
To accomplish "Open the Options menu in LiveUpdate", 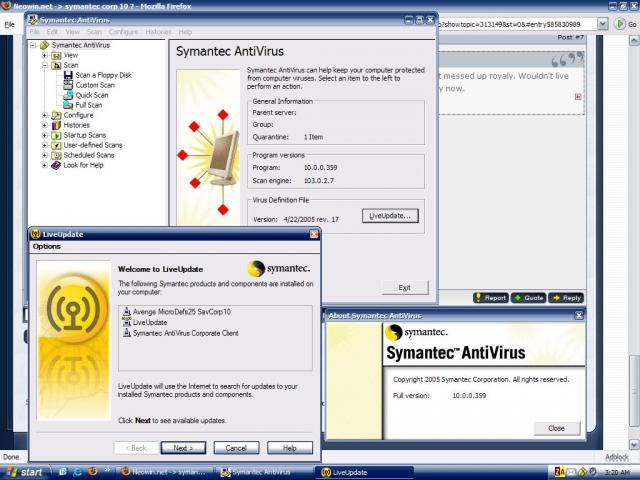I will [x=47, y=247].
